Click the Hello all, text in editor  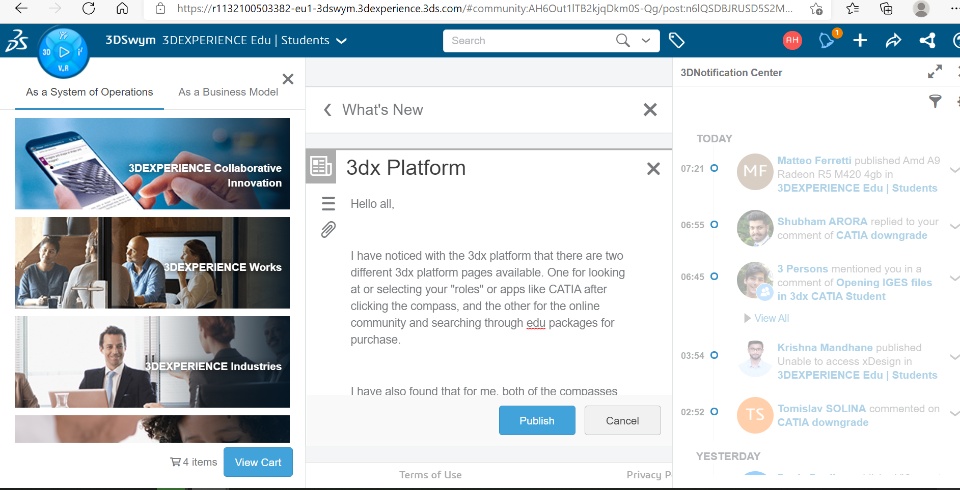point(372,204)
